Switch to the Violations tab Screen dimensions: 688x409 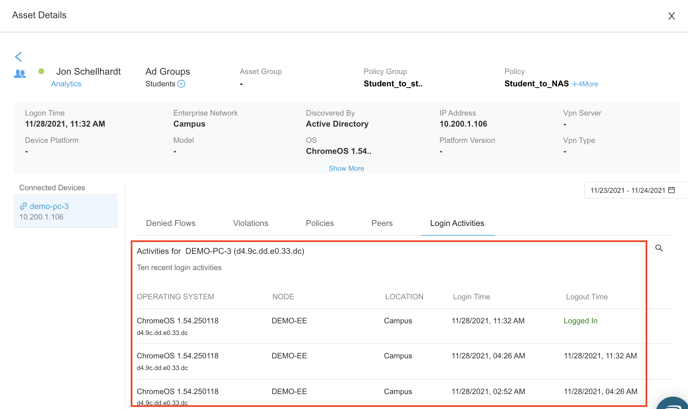(x=251, y=223)
